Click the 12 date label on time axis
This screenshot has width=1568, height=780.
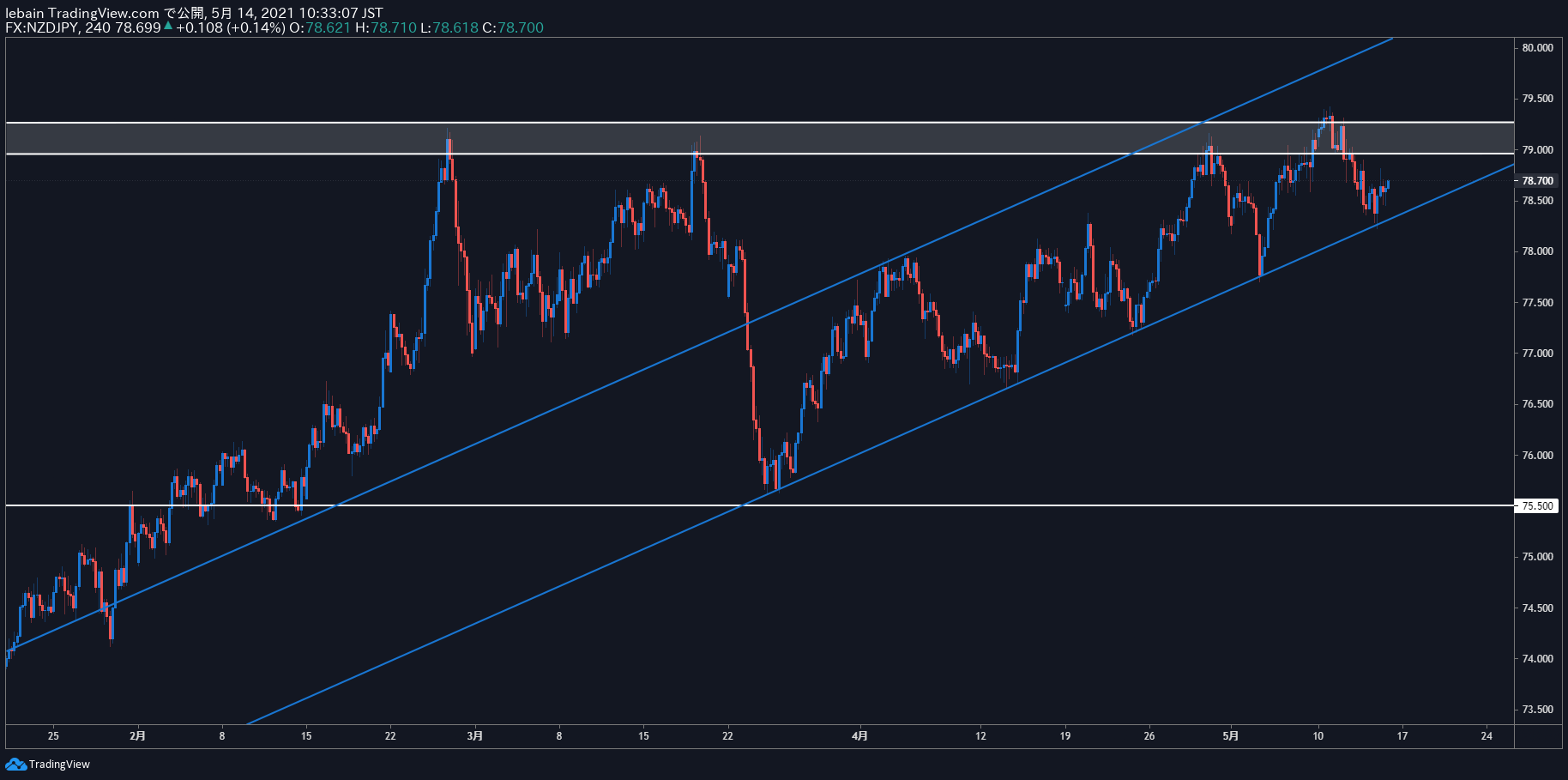click(x=980, y=735)
